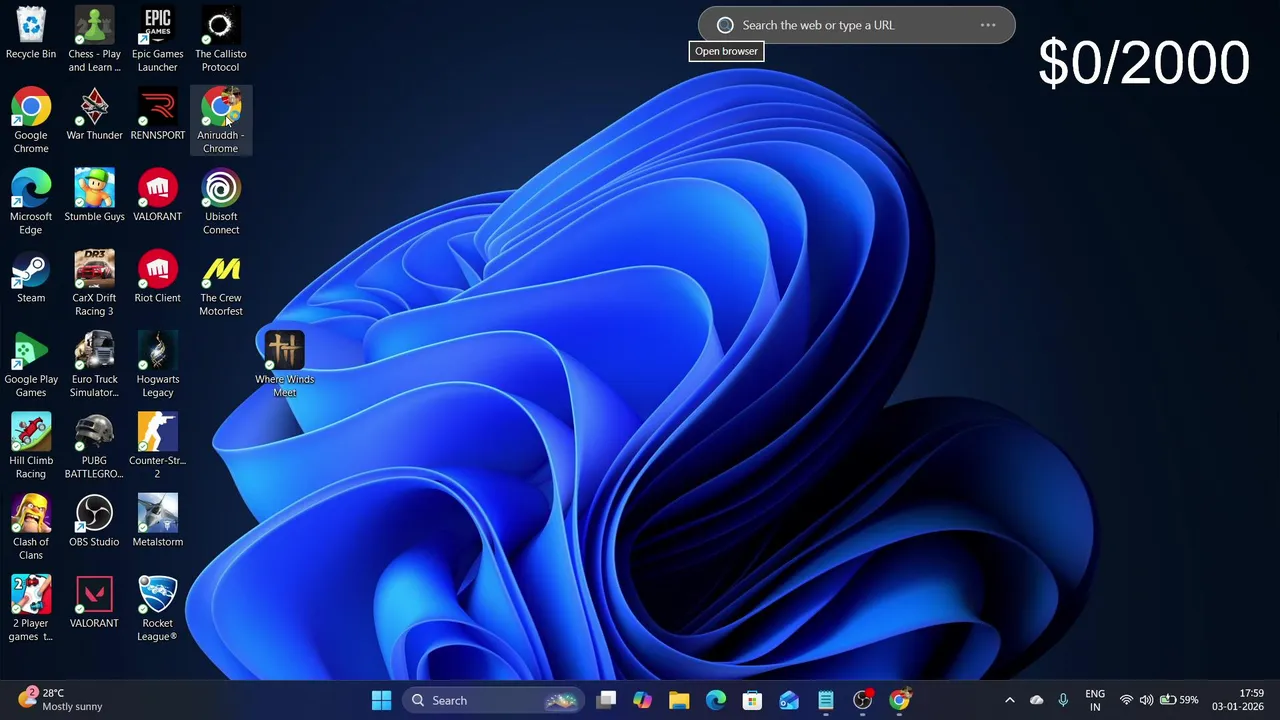
Task: Open the Windows Start menu
Action: pos(381,700)
